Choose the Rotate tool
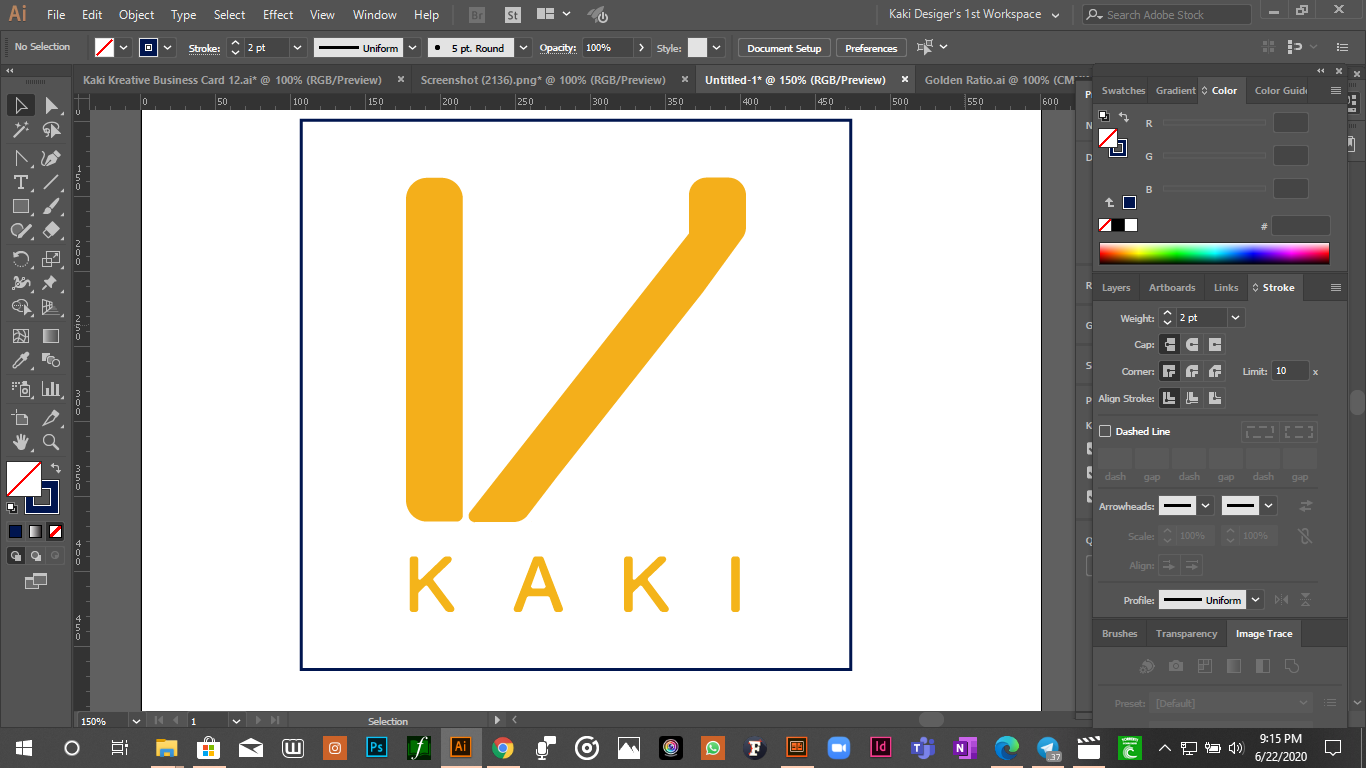Image resolution: width=1366 pixels, height=768 pixels. click(x=20, y=258)
